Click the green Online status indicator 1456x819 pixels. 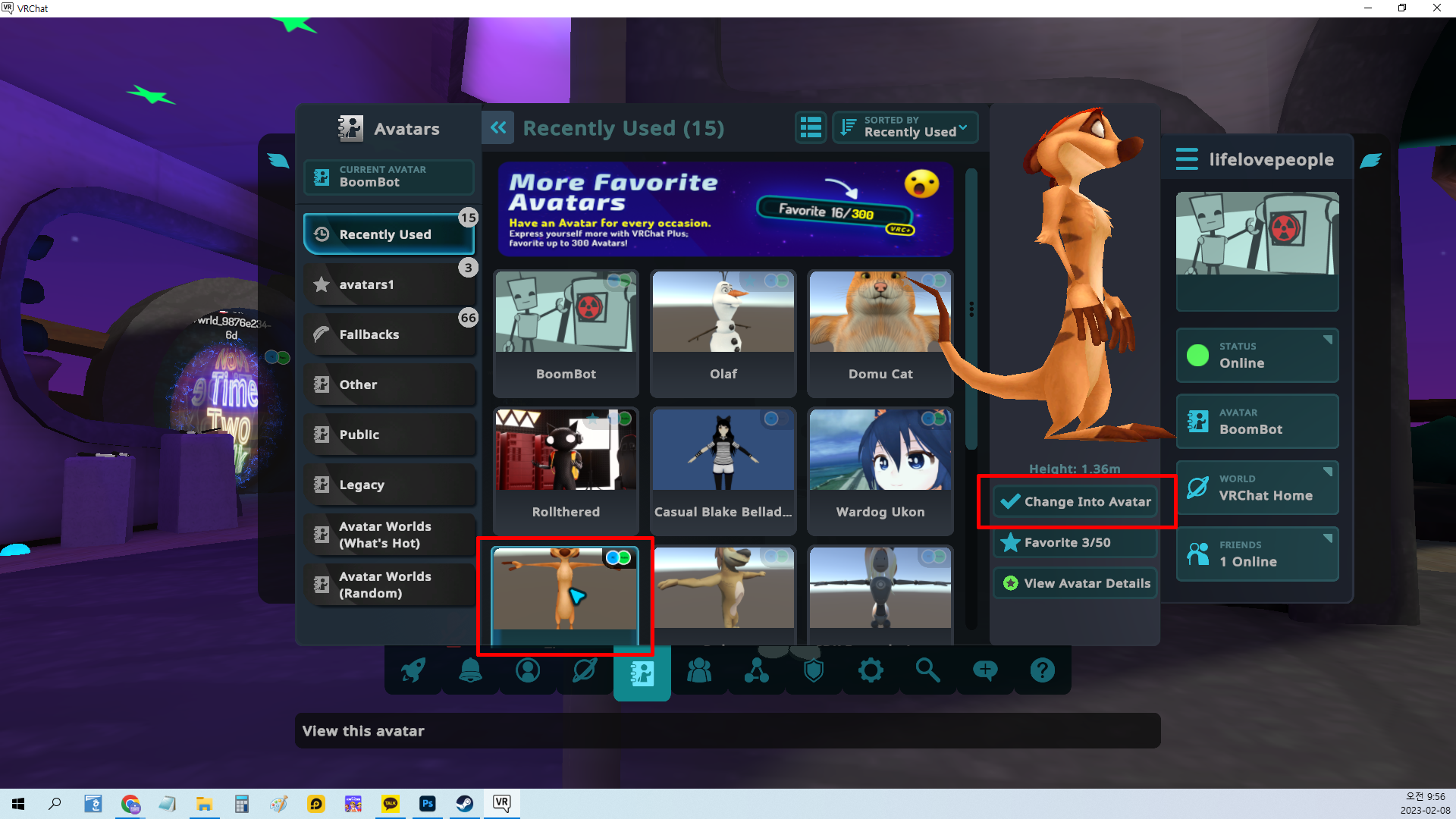click(1197, 355)
